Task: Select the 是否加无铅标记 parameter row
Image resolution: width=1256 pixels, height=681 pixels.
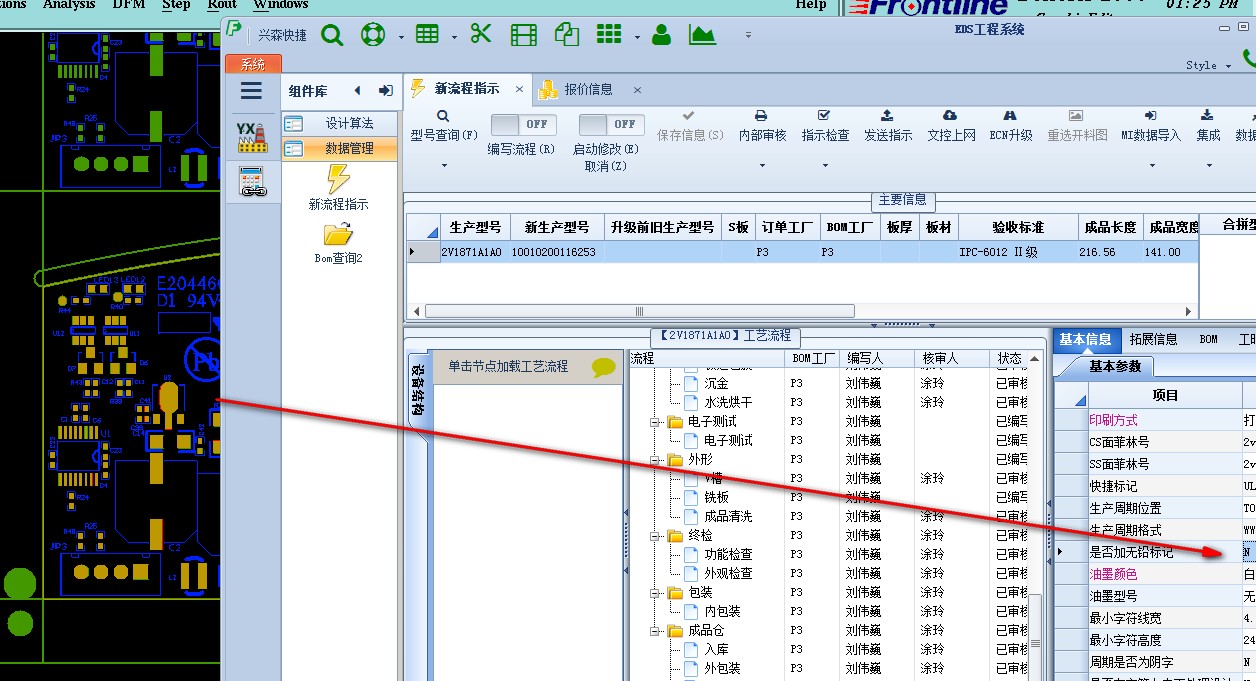Action: pos(1154,552)
